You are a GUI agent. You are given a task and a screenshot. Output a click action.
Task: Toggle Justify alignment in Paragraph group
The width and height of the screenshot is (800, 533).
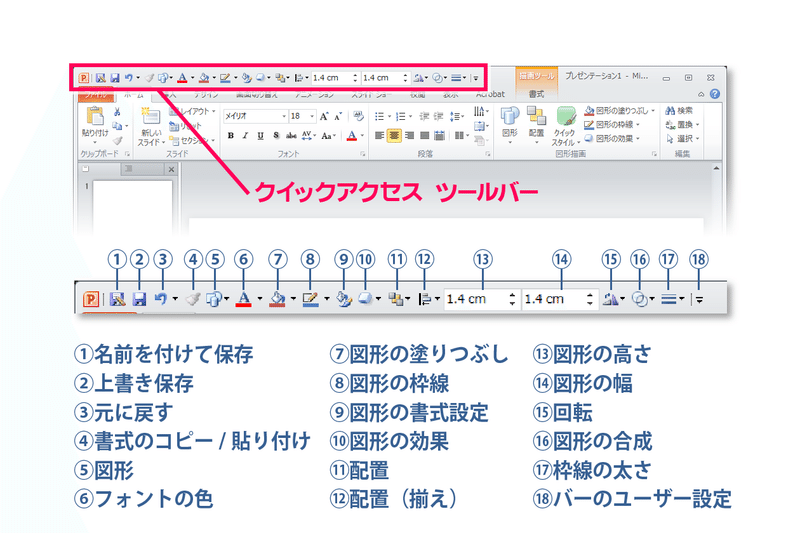(424, 136)
